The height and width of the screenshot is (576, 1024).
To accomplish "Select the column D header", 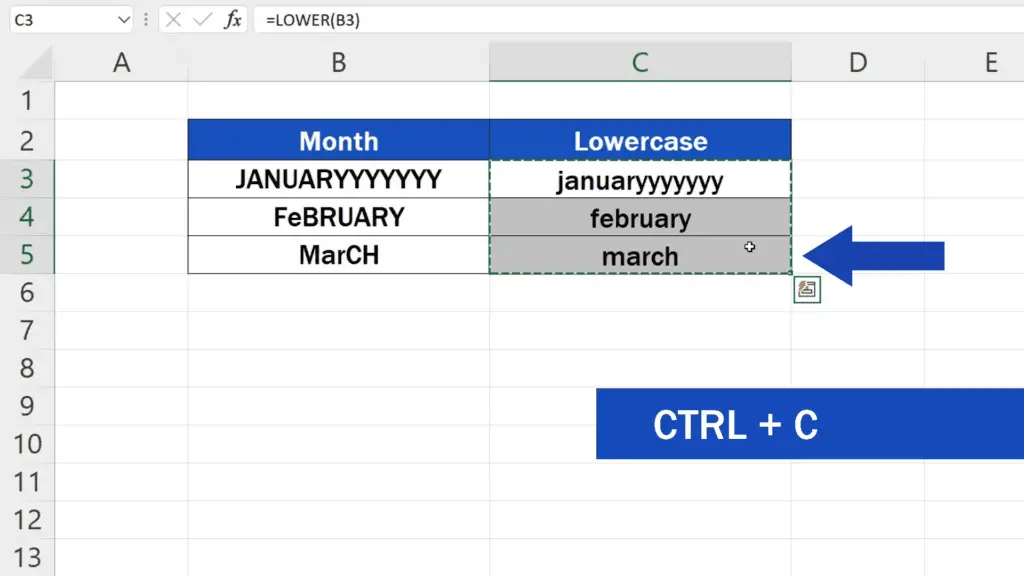I will click(x=857, y=63).
